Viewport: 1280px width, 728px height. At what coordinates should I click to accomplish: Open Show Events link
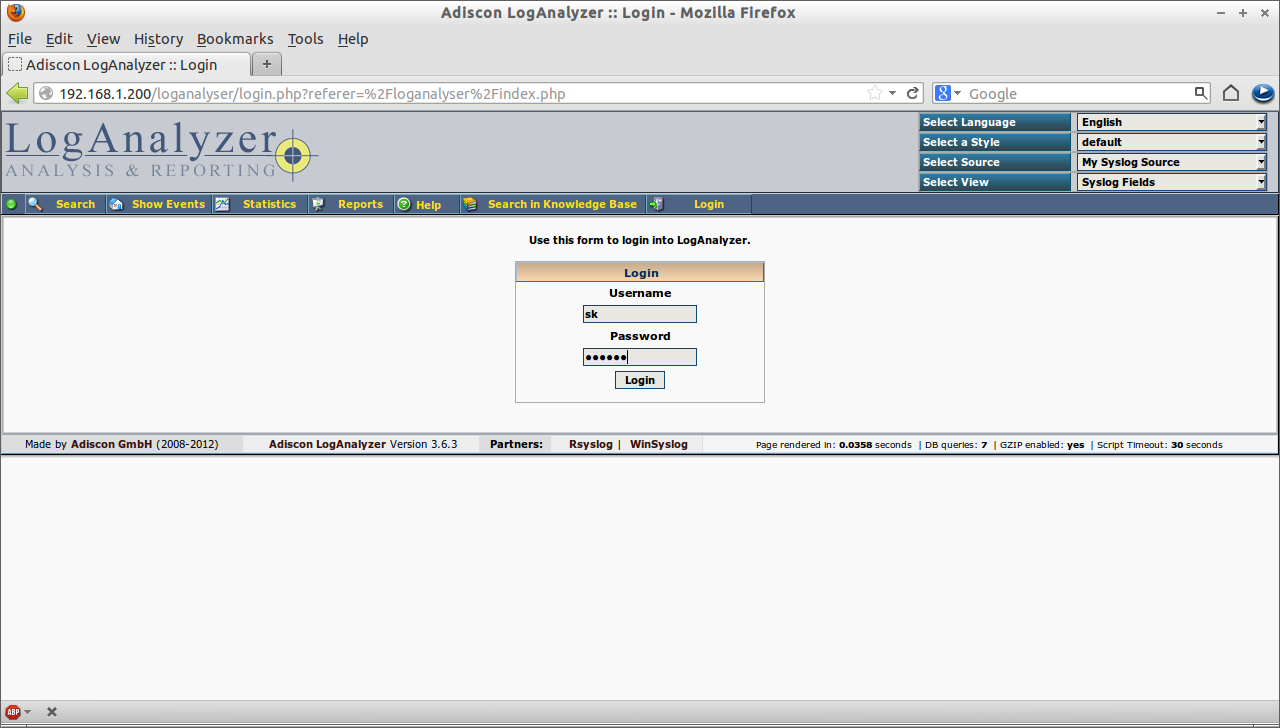168,204
